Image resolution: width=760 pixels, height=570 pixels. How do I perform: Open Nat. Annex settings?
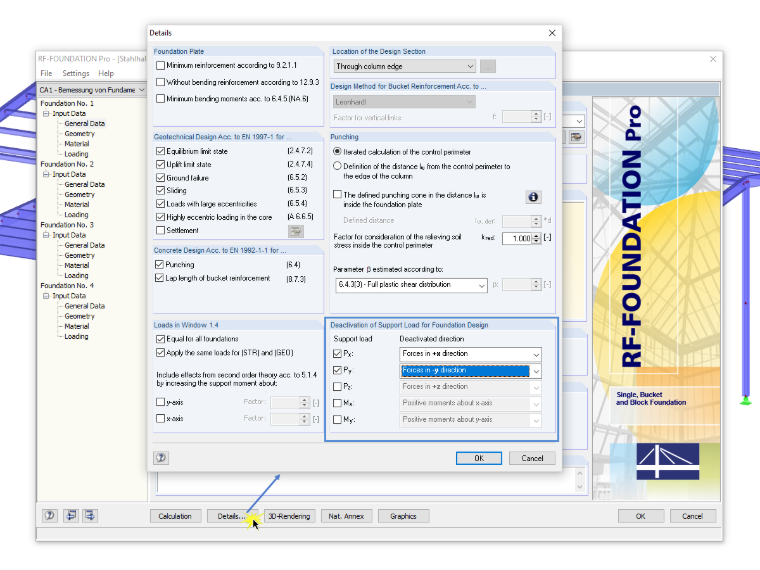pos(346,516)
